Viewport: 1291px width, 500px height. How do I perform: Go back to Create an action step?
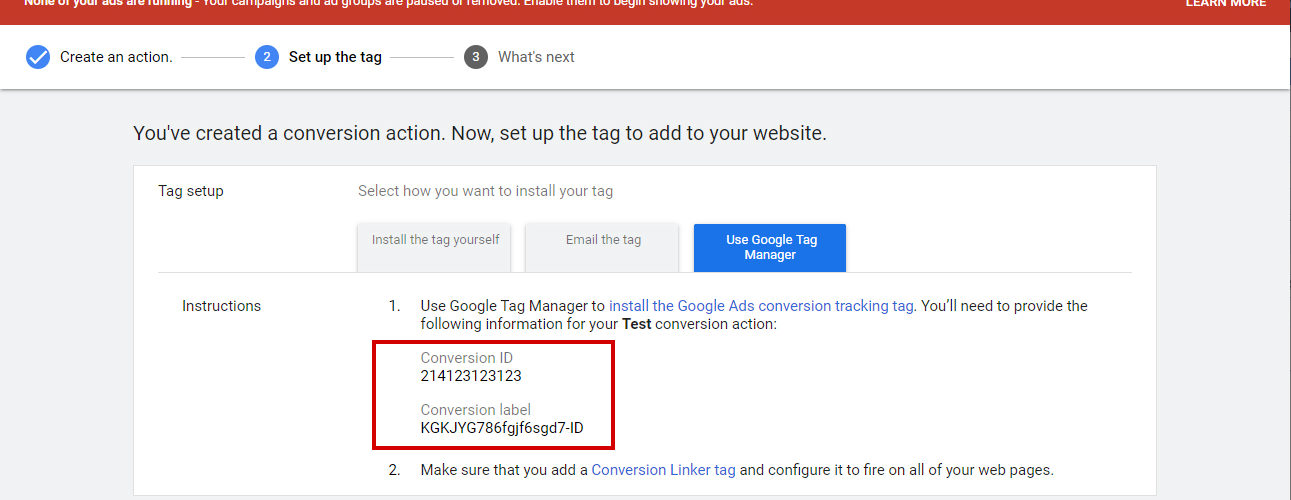[x=116, y=57]
